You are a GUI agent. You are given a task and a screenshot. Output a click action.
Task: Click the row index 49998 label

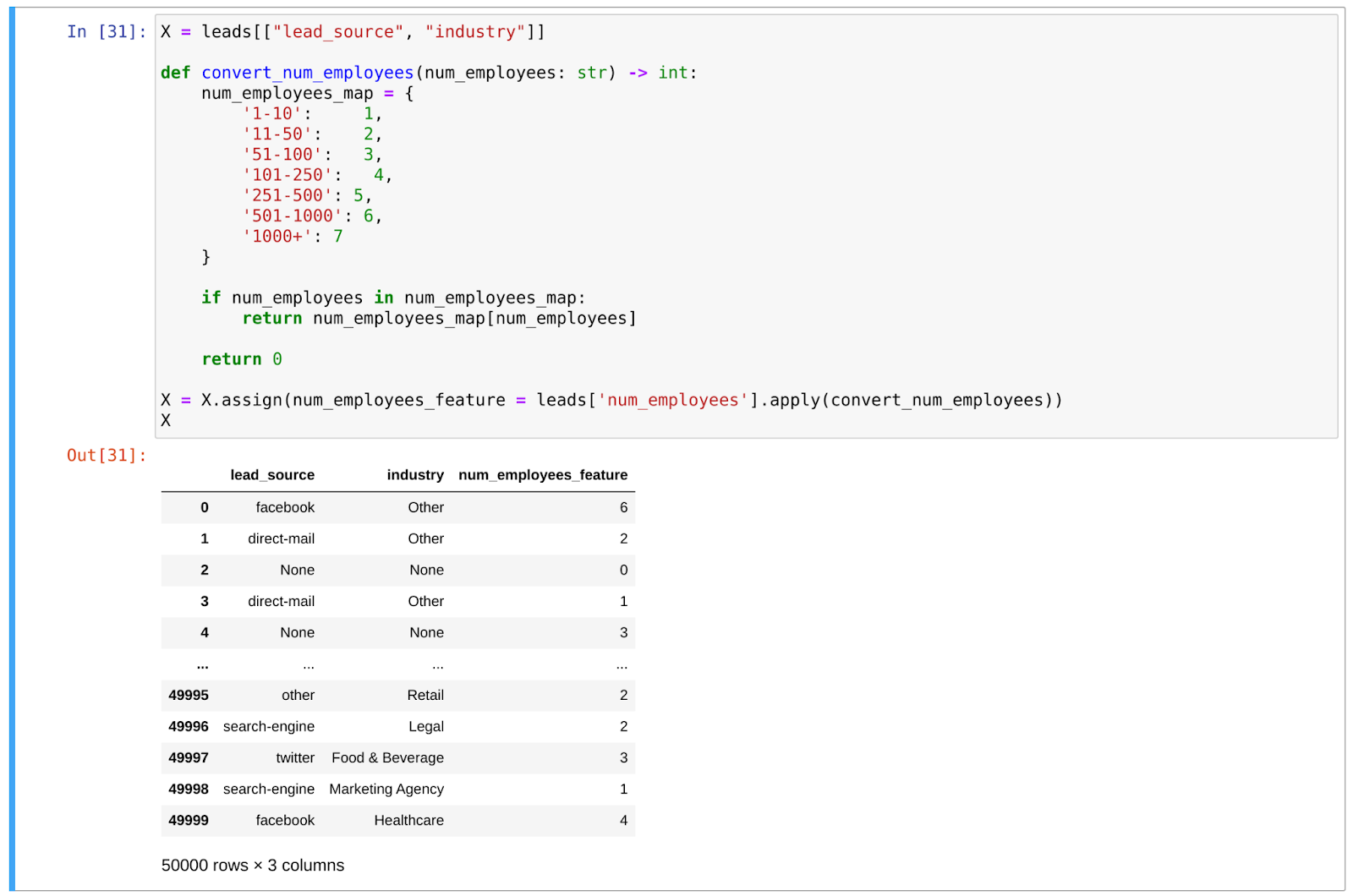click(189, 789)
